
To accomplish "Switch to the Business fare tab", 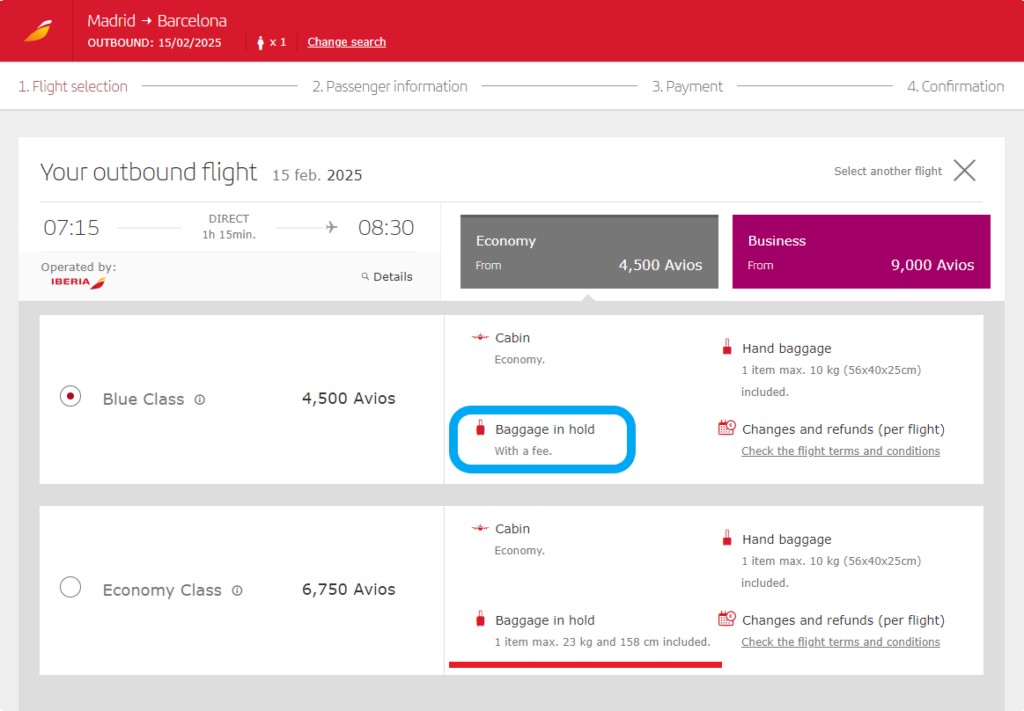I will (x=860, y=252).
